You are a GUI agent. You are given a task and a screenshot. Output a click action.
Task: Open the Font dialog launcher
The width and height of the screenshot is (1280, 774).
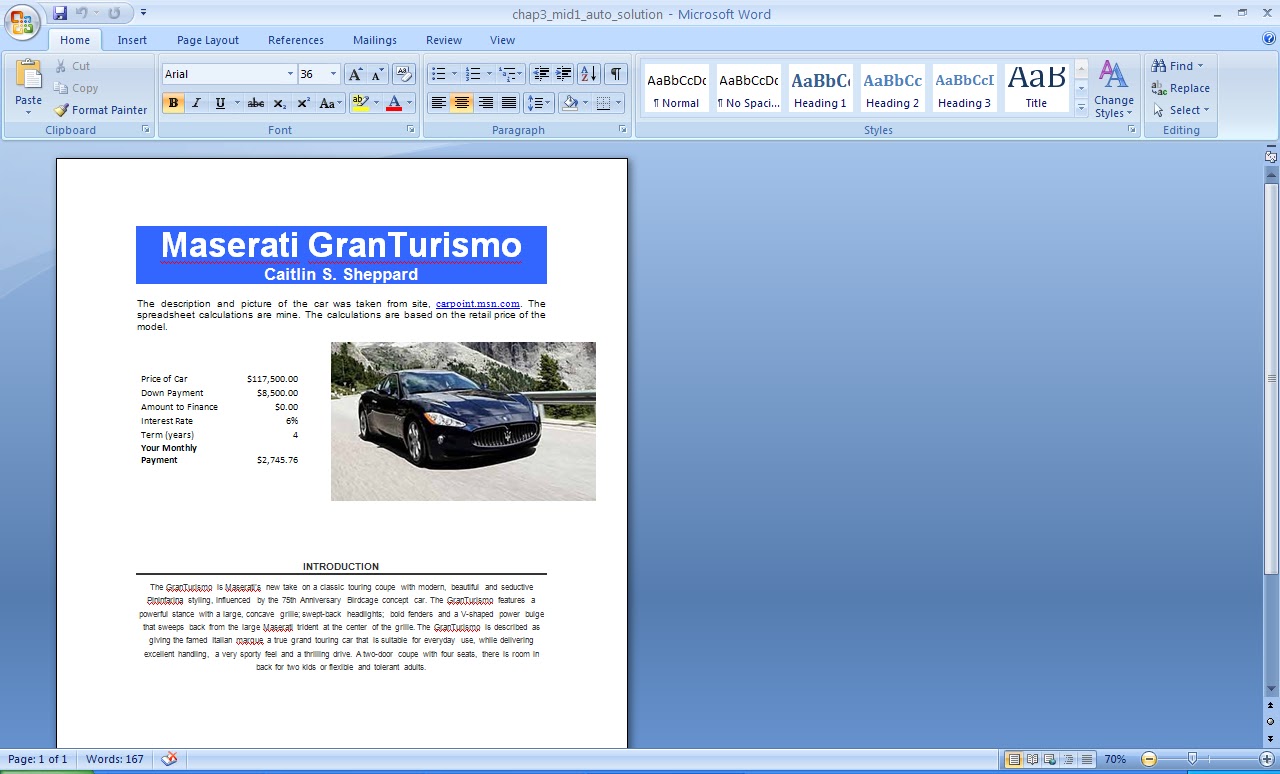(x=410, y=130)
